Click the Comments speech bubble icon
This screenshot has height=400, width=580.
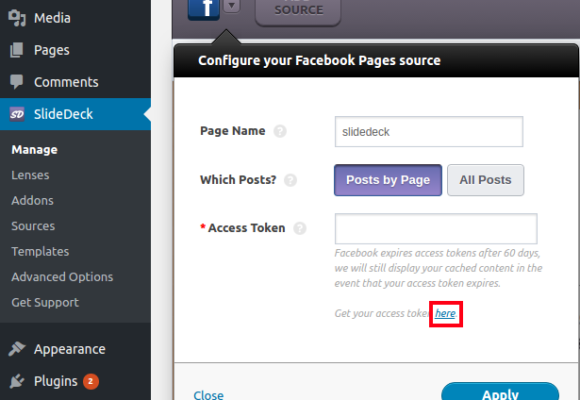click(17, 82)
